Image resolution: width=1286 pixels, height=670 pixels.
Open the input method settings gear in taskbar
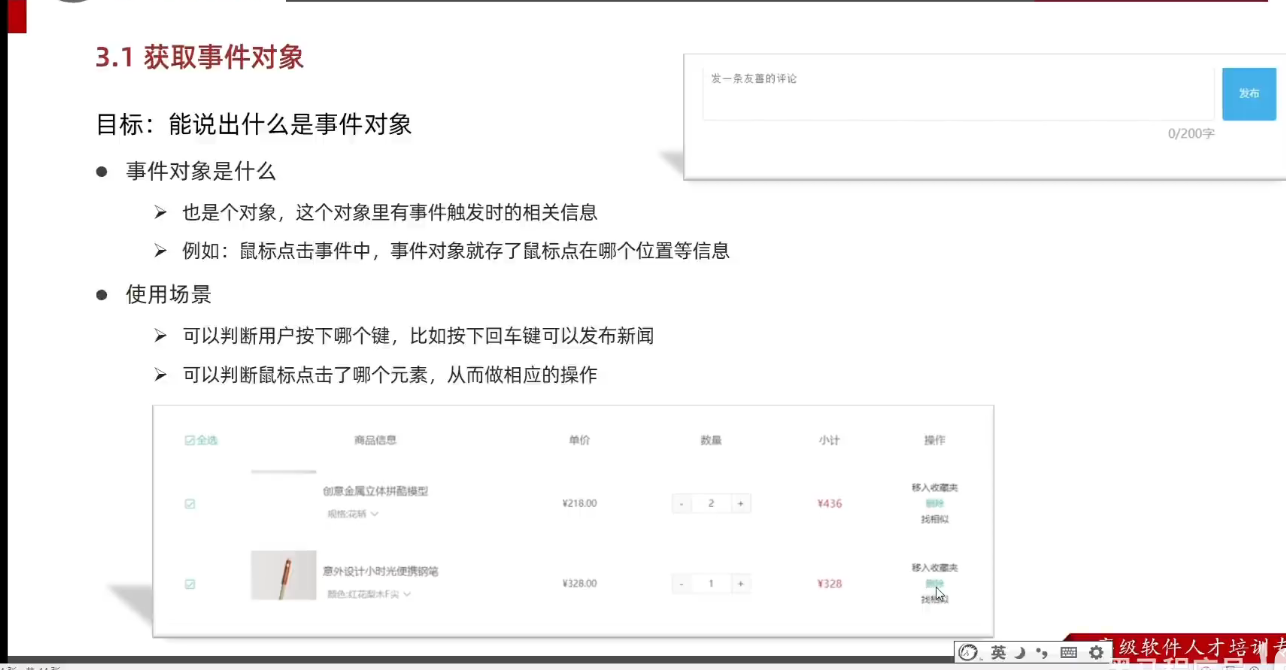[1095, 652]
